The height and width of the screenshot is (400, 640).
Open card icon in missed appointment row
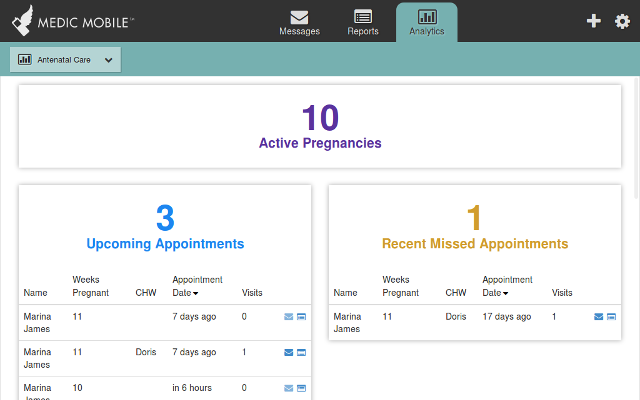click(x=611, y=317)
